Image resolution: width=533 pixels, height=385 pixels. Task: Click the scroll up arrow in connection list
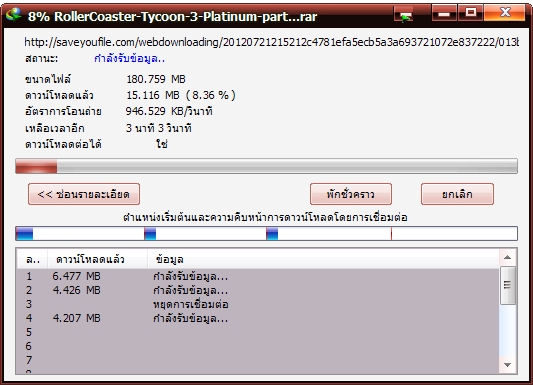[x=508, y=257]
